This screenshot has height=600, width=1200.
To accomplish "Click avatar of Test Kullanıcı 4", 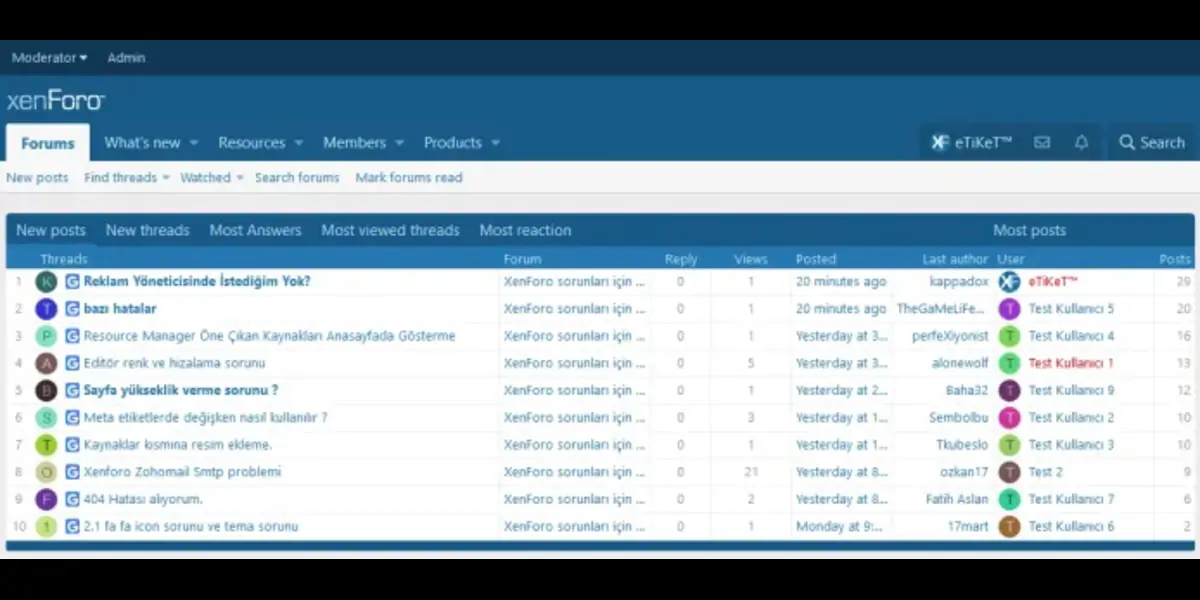I will pos(1010,336).
